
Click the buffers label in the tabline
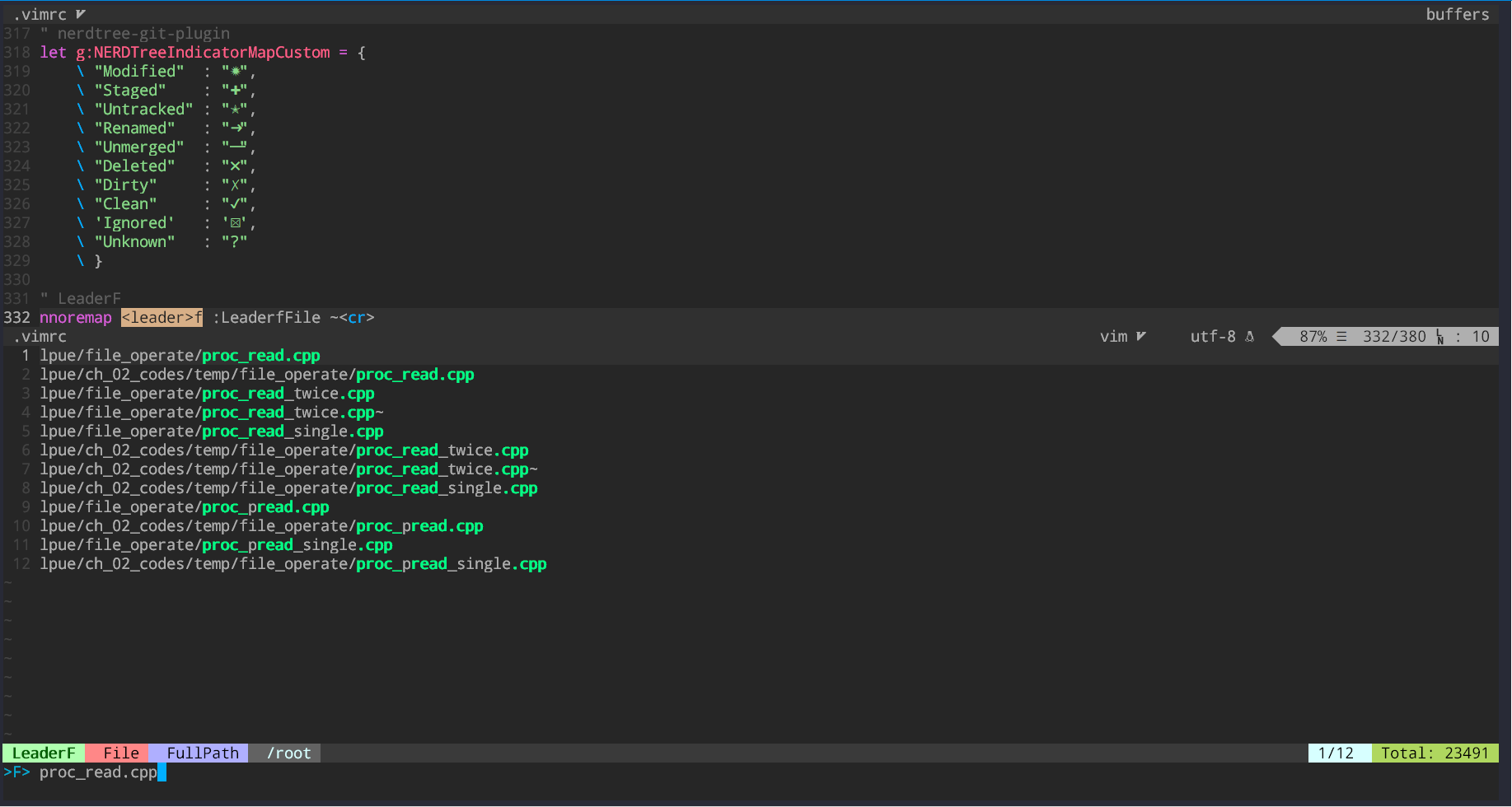1458,14
